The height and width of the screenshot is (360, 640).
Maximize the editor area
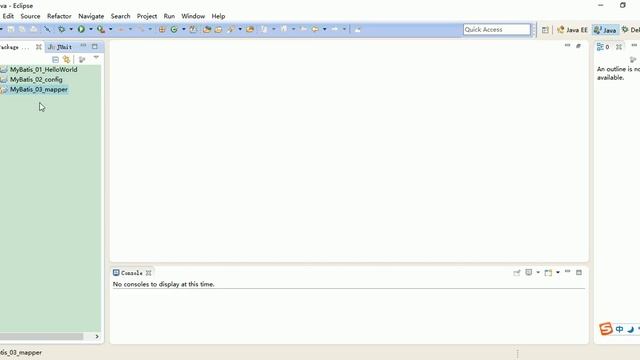pyautogui.click(x=578, y=46)
